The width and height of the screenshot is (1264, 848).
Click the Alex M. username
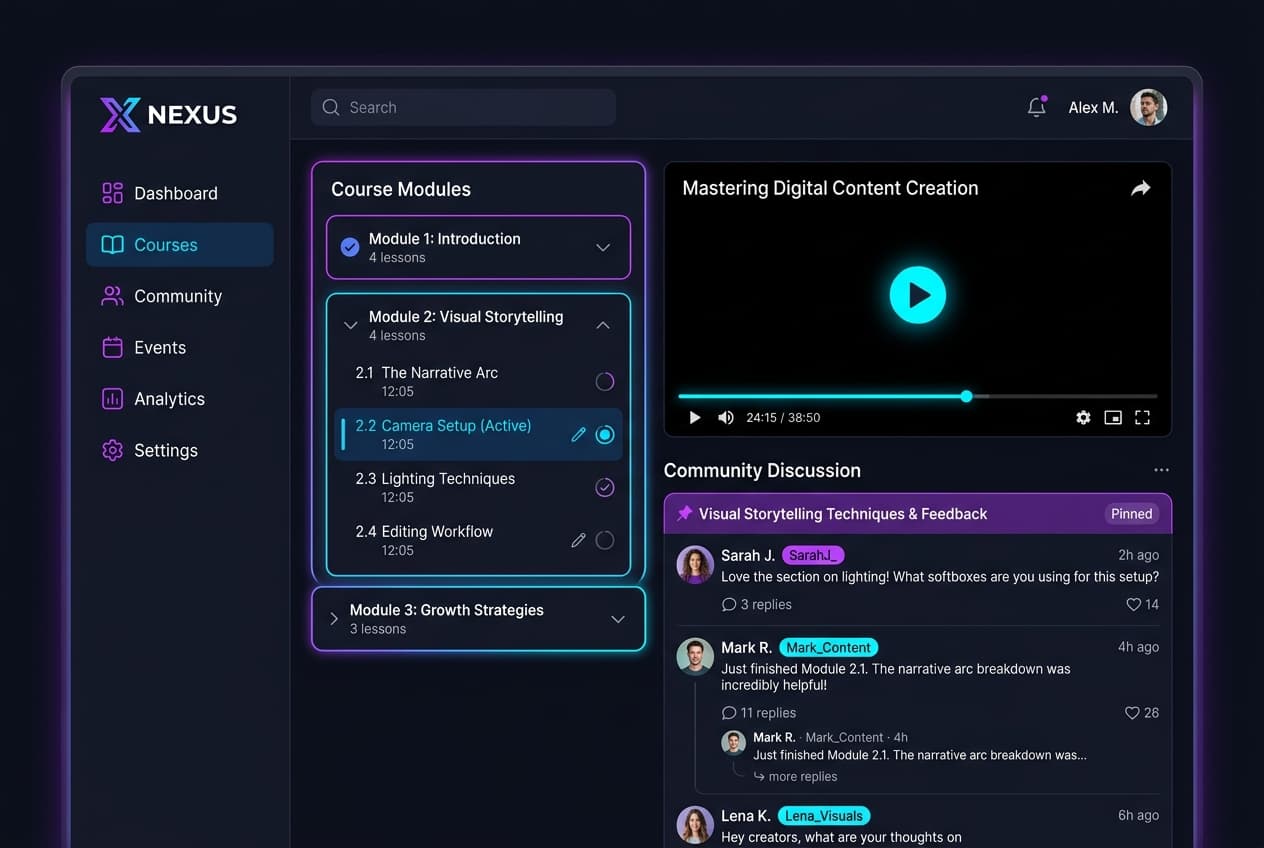click(x=1093, y=107)
